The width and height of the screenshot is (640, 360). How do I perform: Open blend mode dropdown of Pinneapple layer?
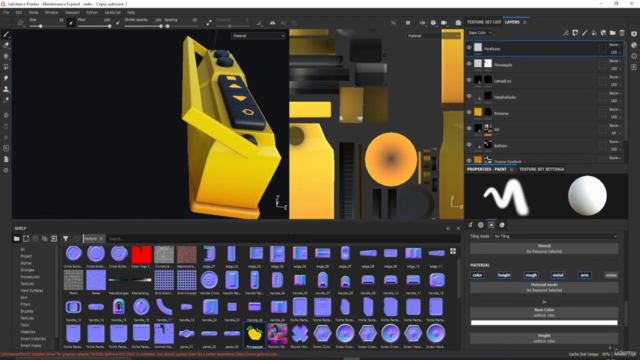pyautogui.click(x=614, y=61)
